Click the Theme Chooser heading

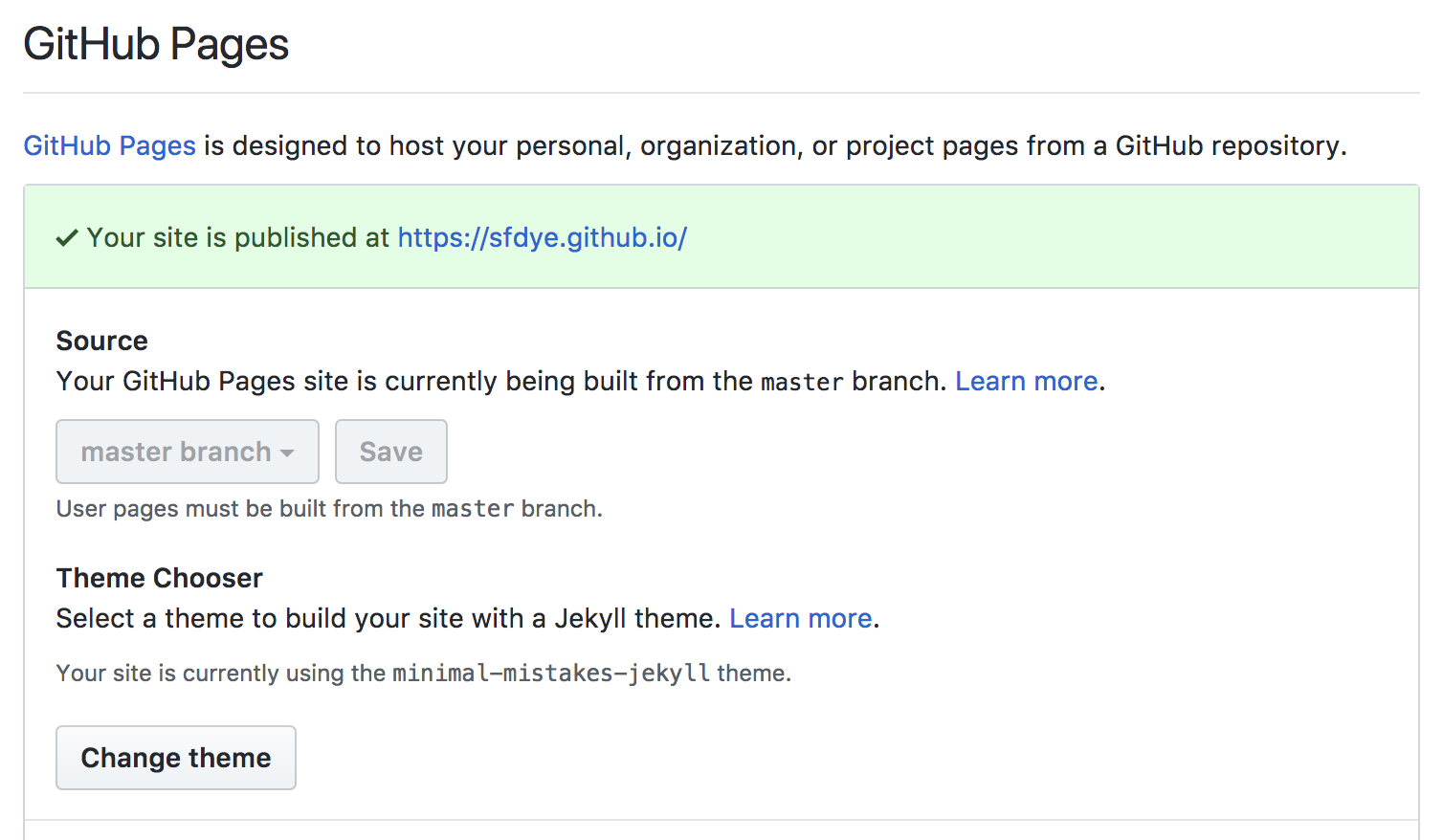159,578
